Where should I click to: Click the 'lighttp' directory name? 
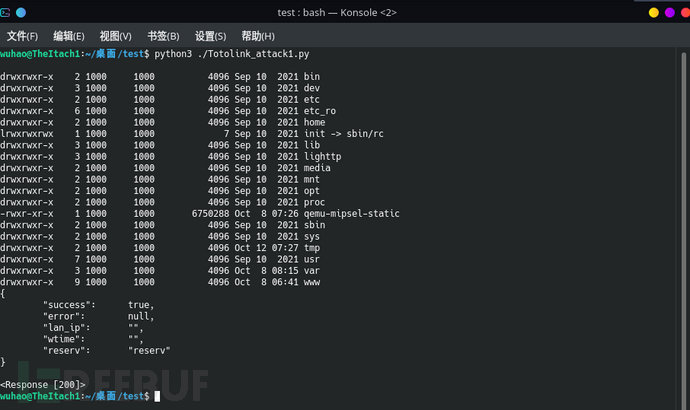323,157
